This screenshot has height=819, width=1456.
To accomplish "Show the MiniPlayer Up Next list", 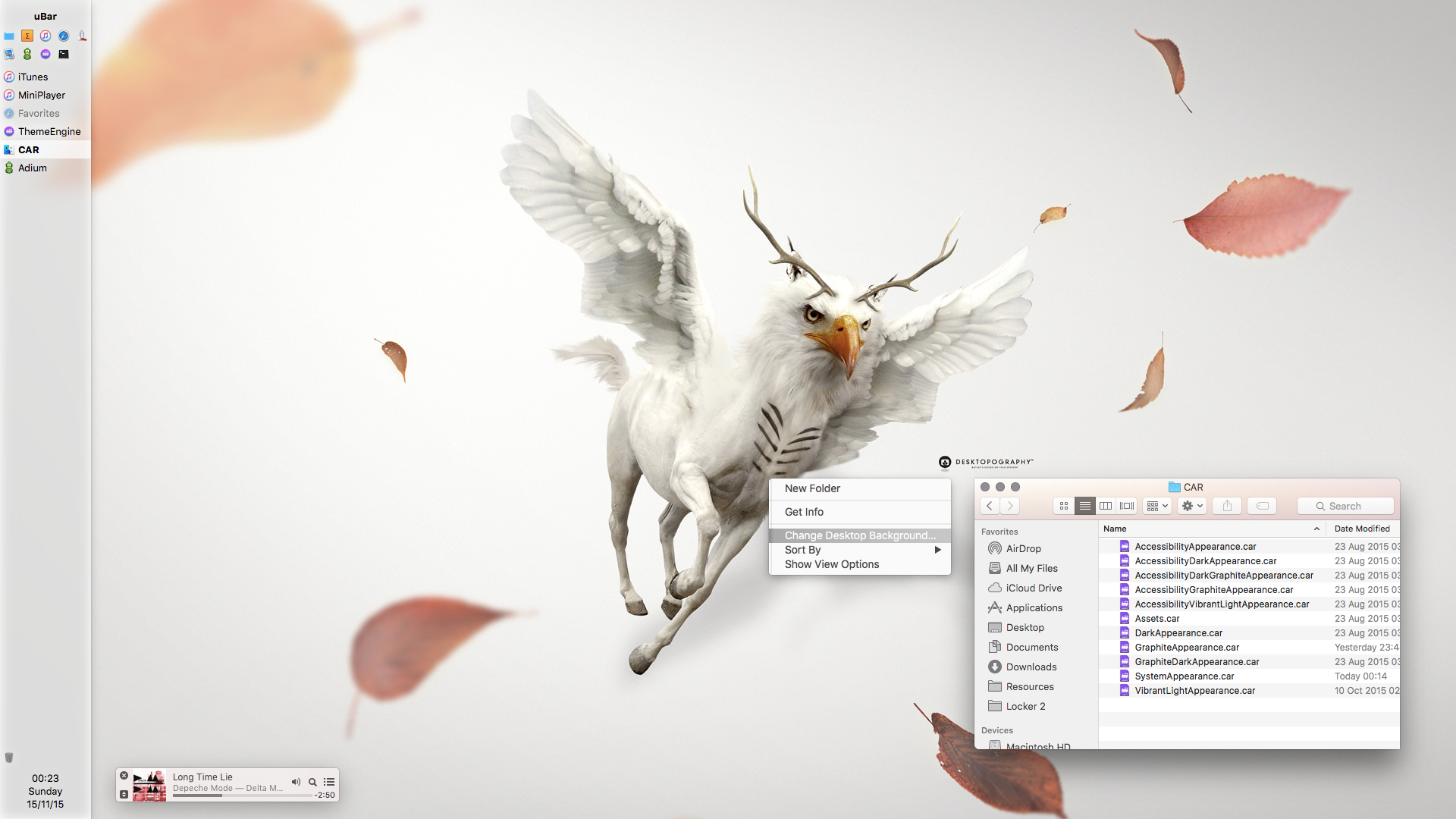I will click(329, 782).
